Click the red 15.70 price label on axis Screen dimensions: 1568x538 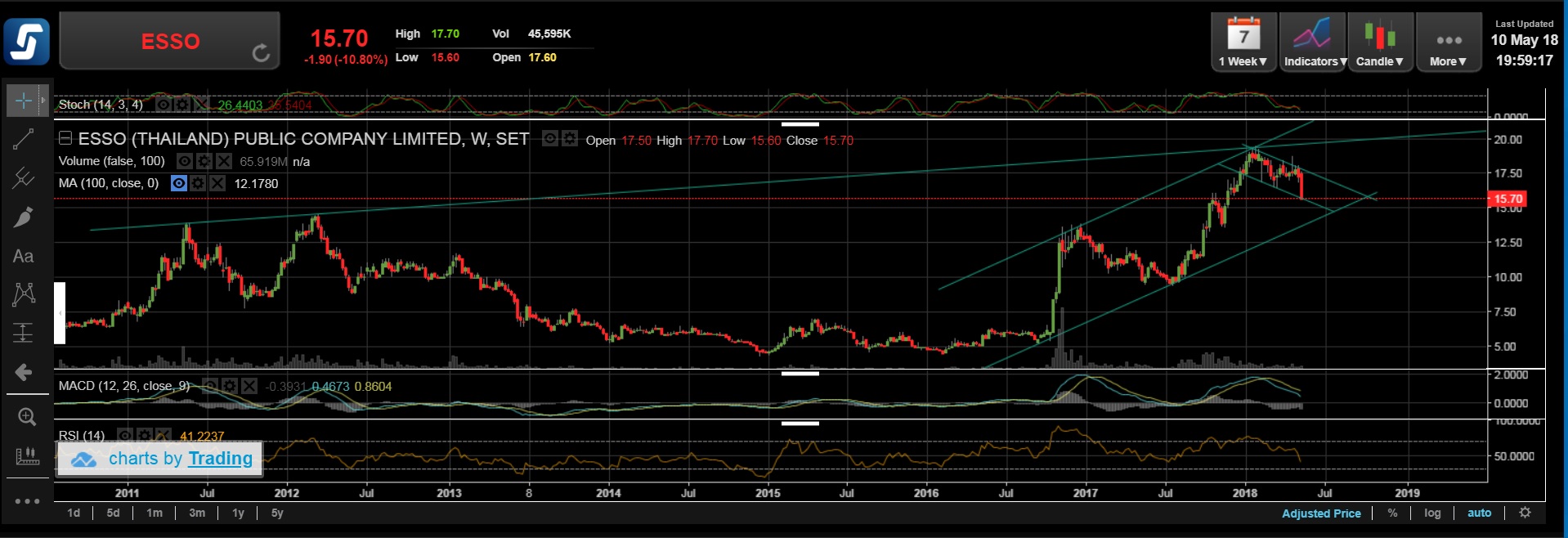1507,199
